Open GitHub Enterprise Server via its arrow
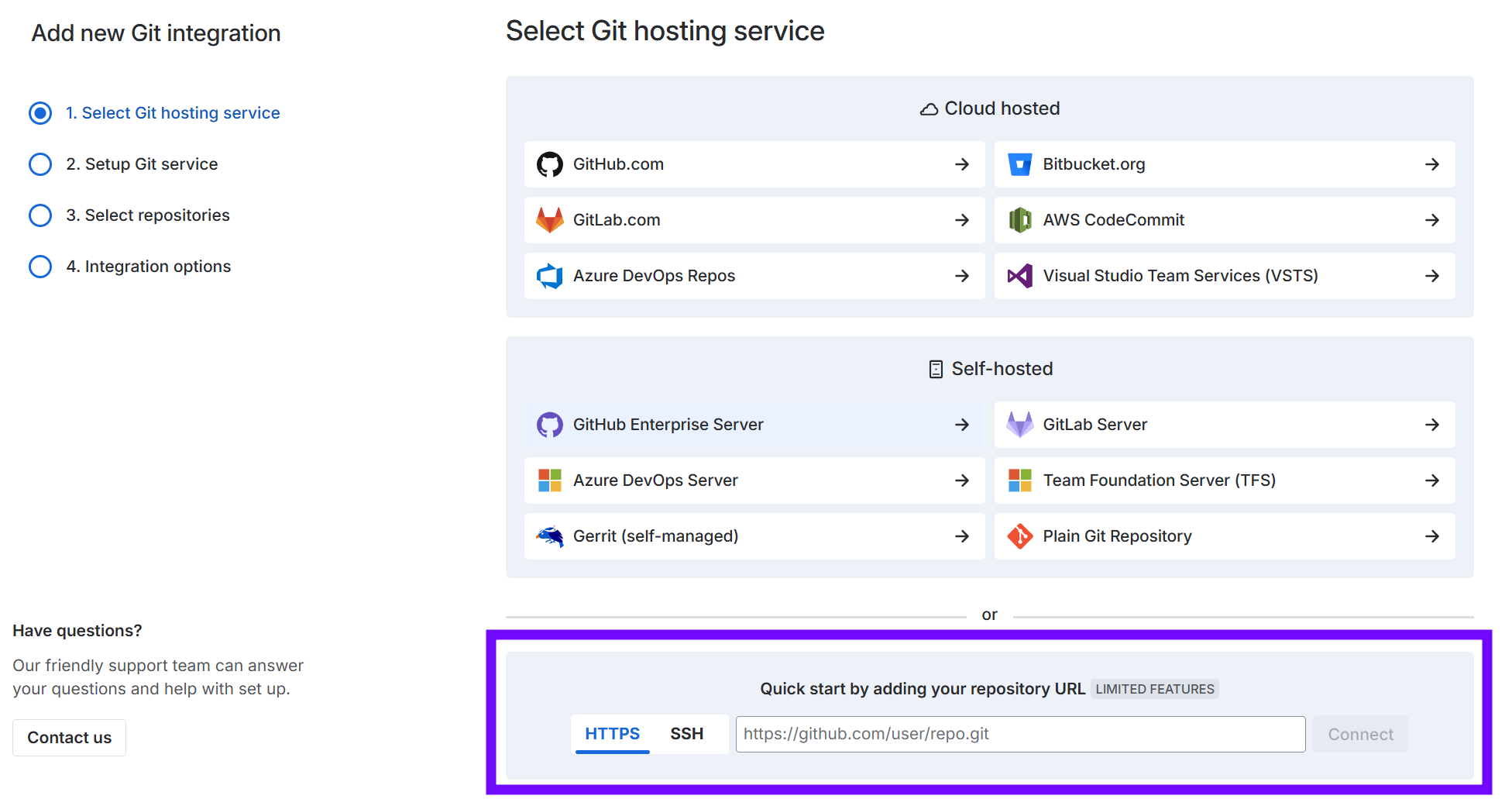 961,425
